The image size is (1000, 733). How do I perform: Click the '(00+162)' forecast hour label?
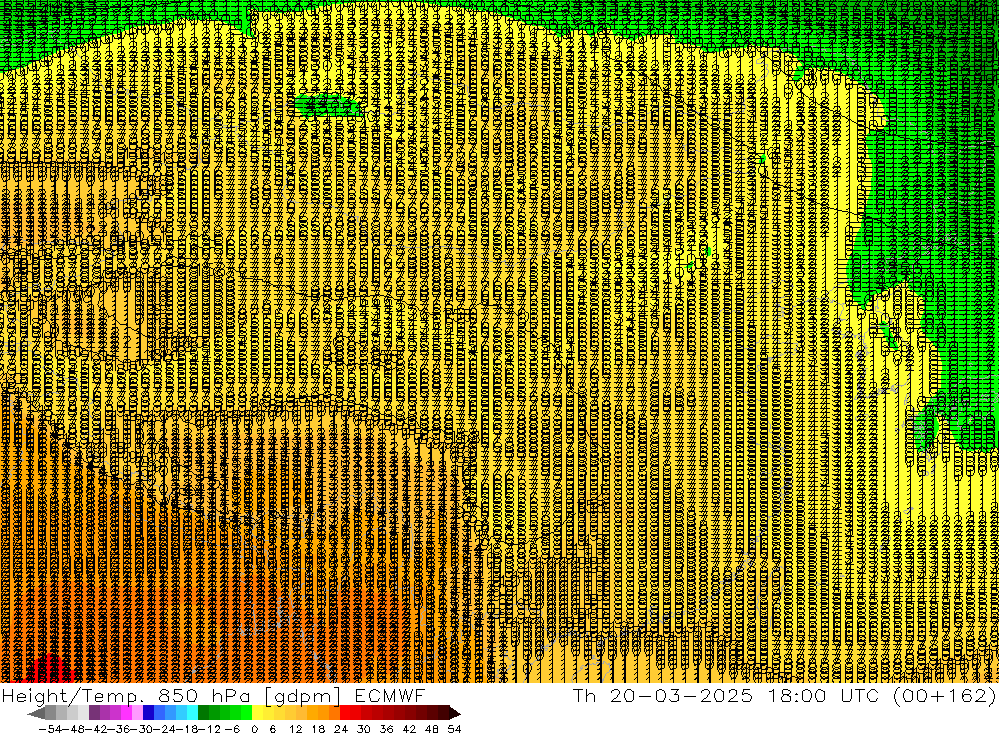[x=945, y=695]
